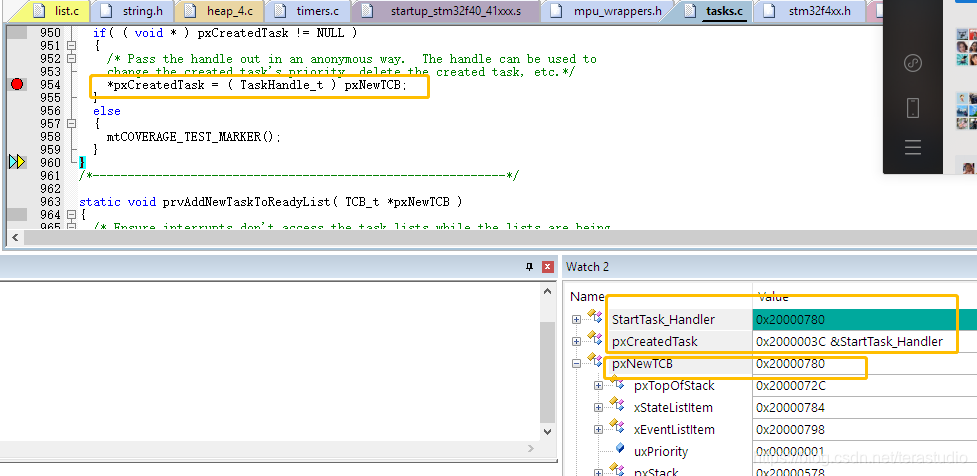Expand the pxCreatedTask watch entry
The height and width of the screenshot is (476, 977).
[x=576, y=341]
